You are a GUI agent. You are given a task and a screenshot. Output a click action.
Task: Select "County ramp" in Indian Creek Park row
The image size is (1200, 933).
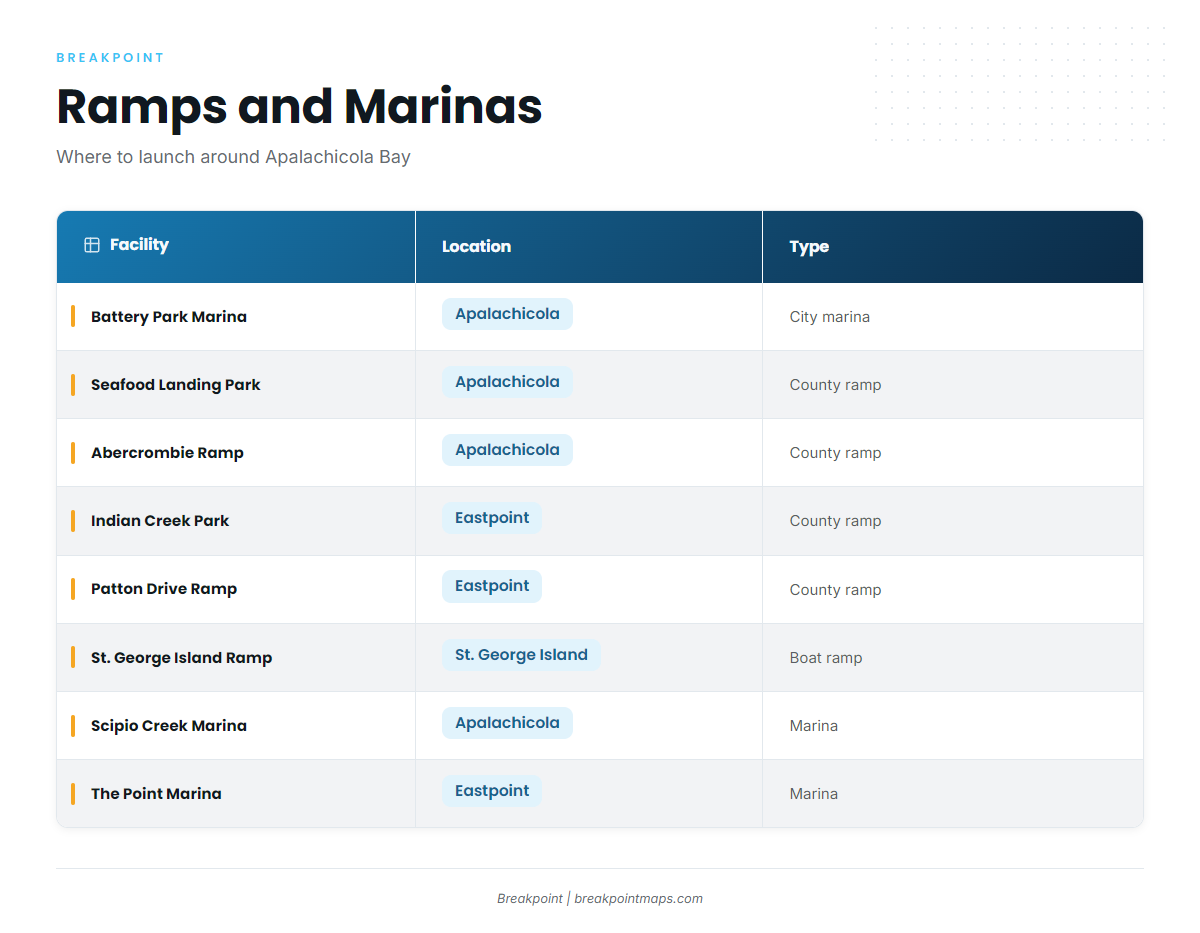(835, 521)
